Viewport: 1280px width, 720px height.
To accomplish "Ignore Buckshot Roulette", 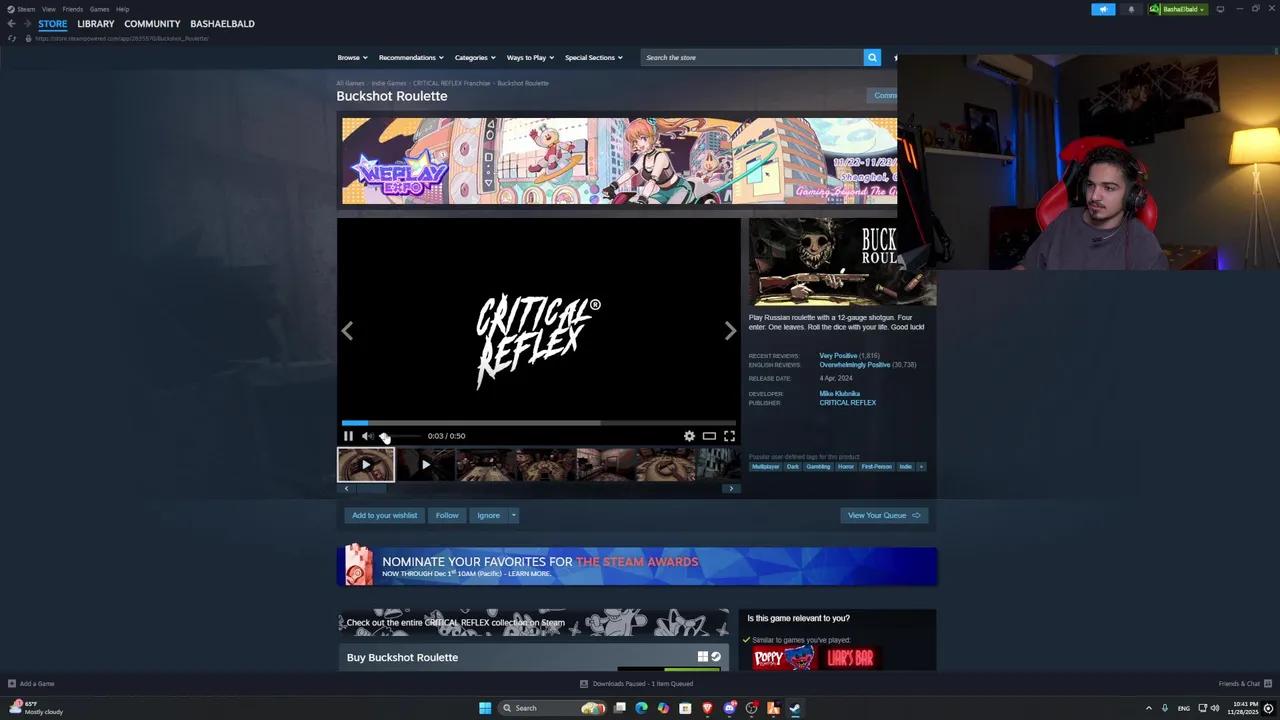I will pyautogui.click(x=488, y=515).
